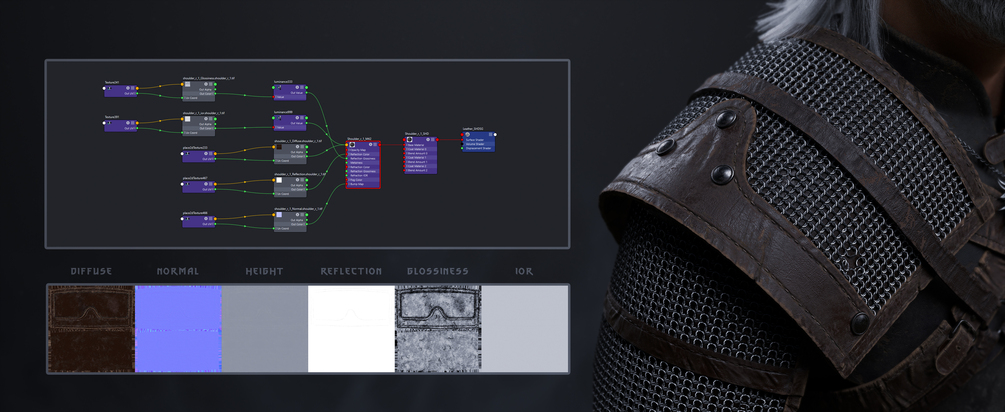Click the Fog Color attribute row

tap(363, 180)
